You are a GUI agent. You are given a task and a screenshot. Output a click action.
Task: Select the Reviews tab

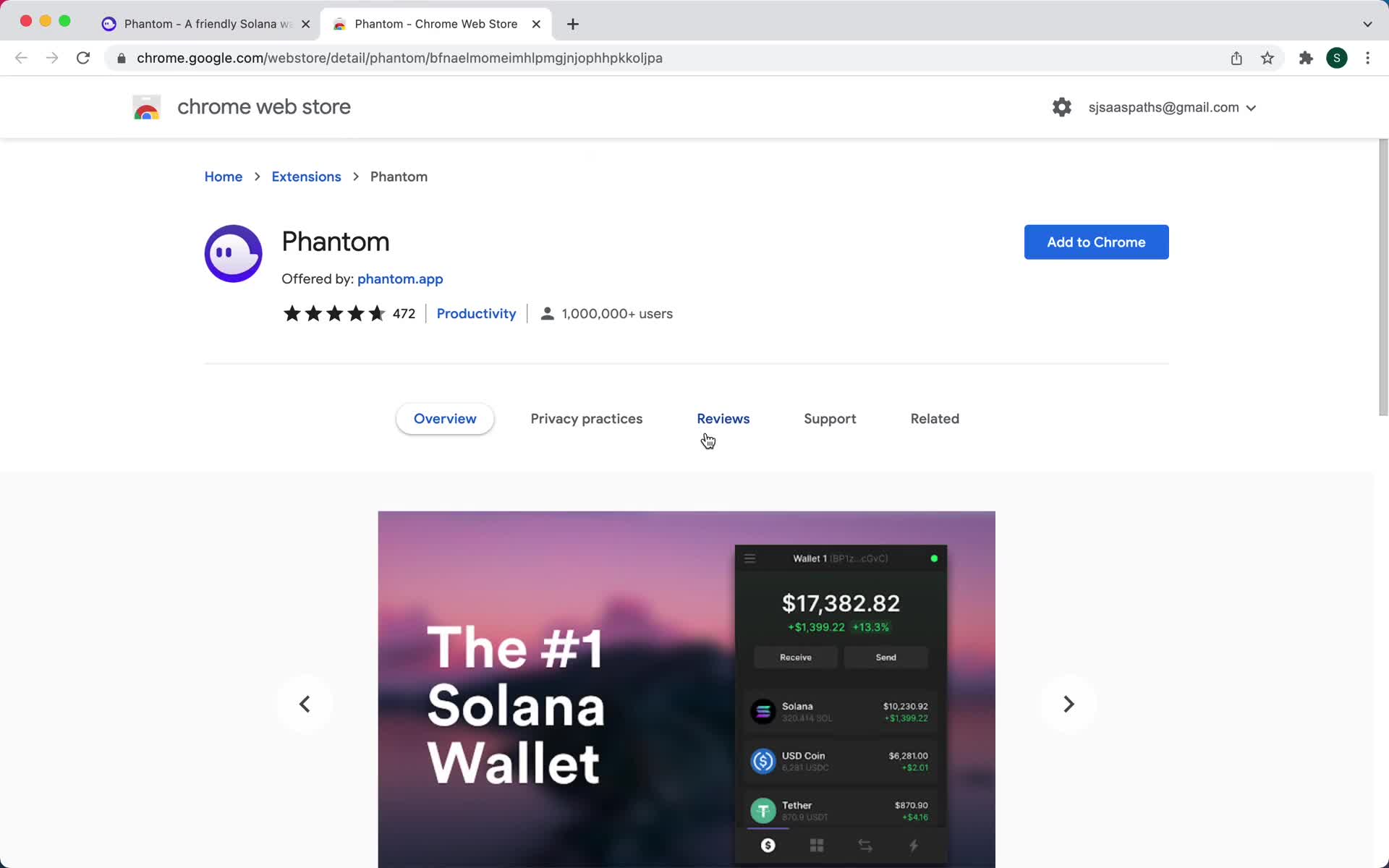pos(723,418)
